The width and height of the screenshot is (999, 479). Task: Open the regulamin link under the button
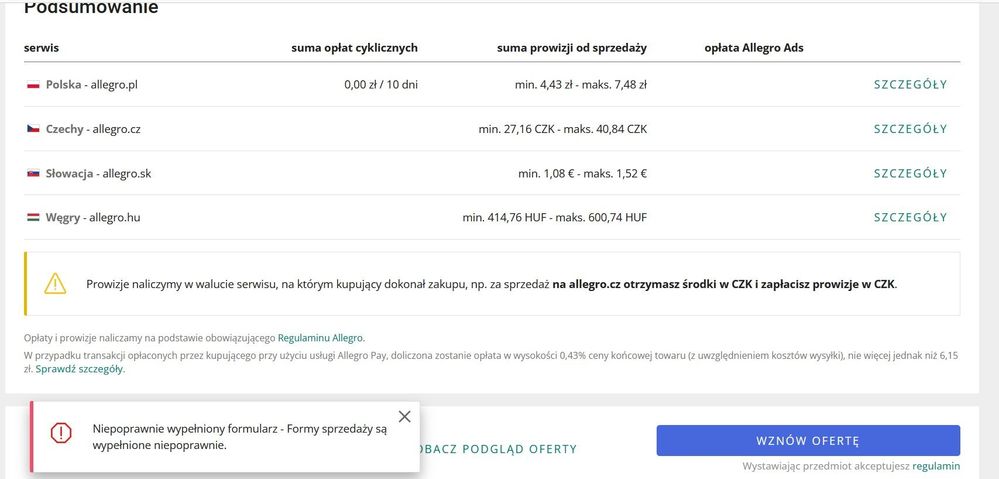[936, 466]
